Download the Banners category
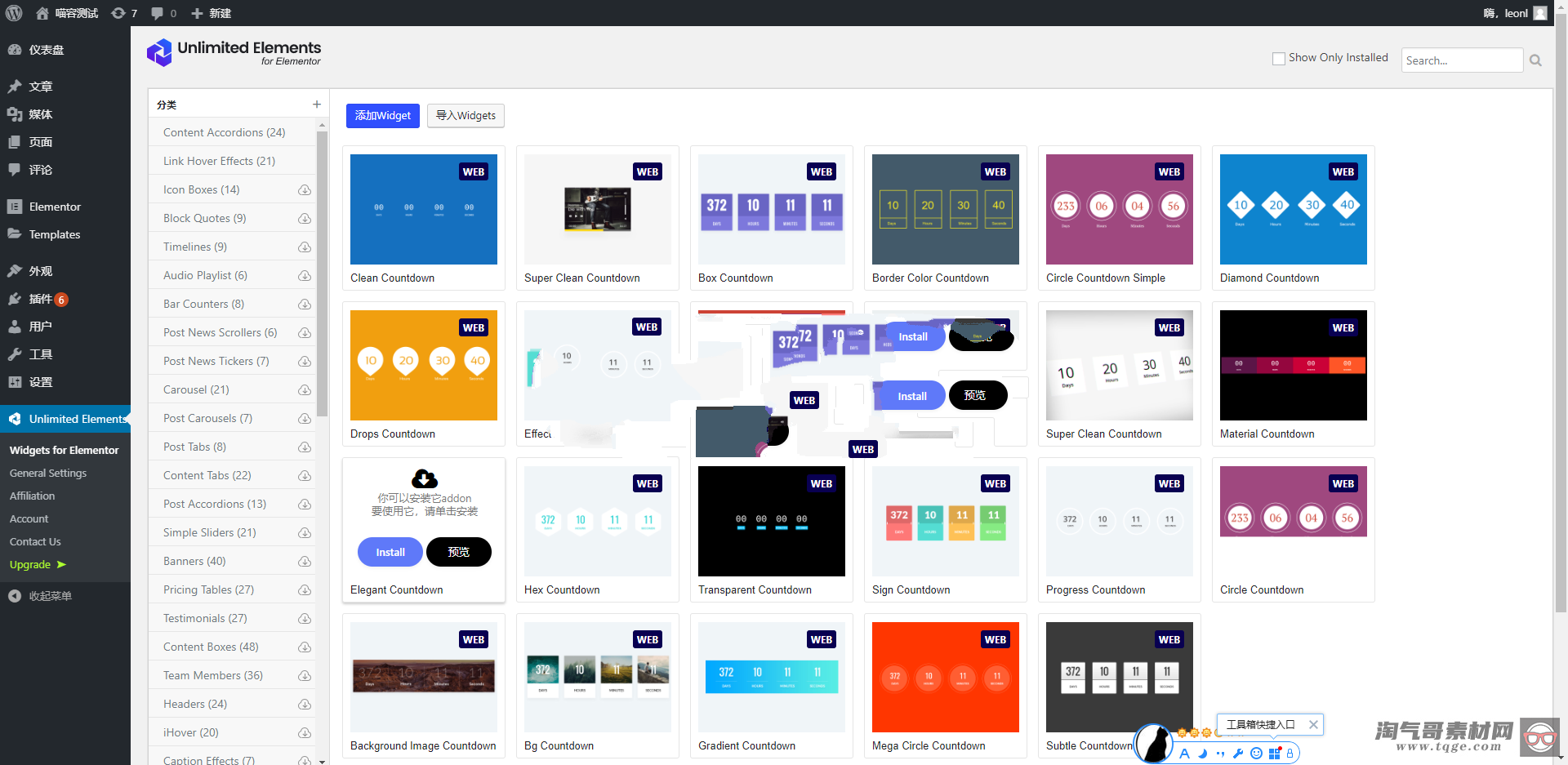This screenshot has height=765, width=1568. coord(305,561)
